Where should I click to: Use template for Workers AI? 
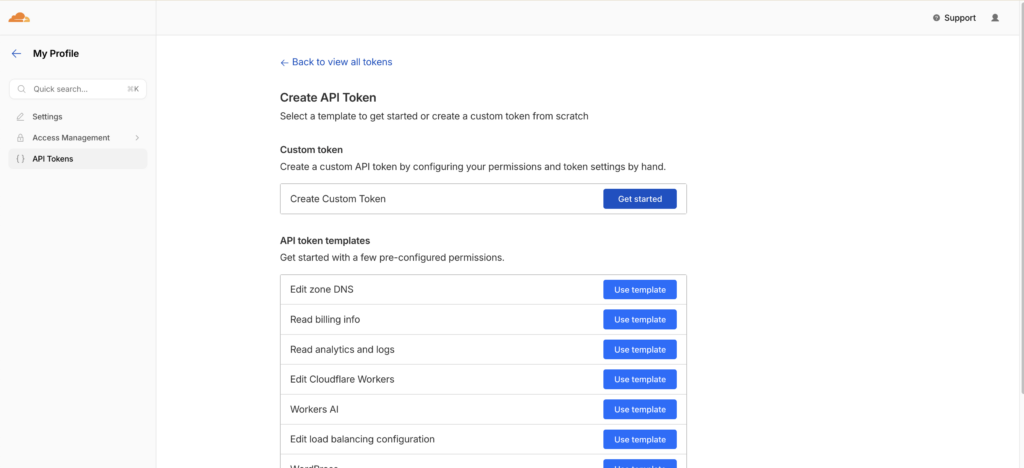point(640,409)
